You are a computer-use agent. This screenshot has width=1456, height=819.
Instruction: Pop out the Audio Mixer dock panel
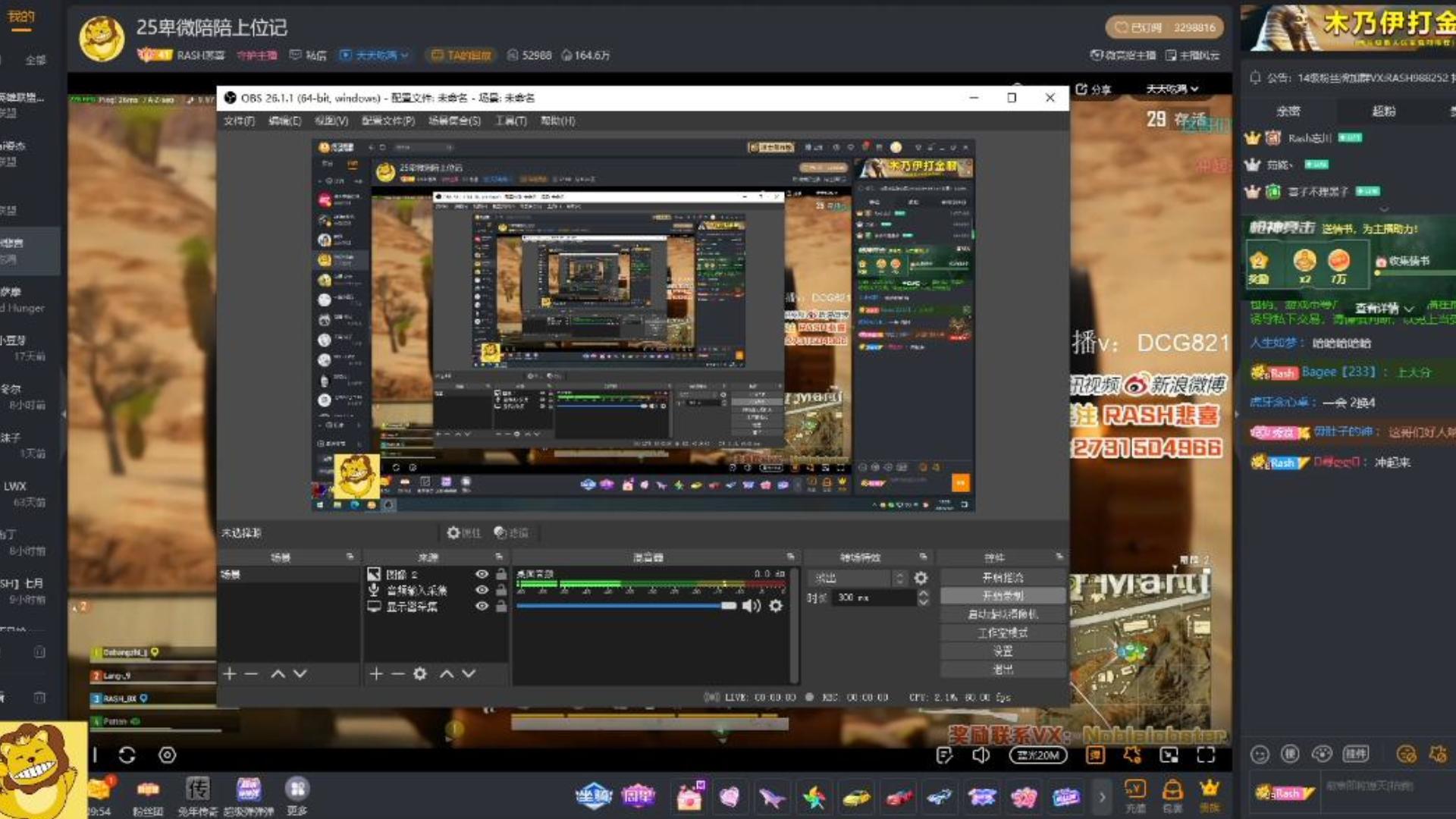click(x=790, y=557)
